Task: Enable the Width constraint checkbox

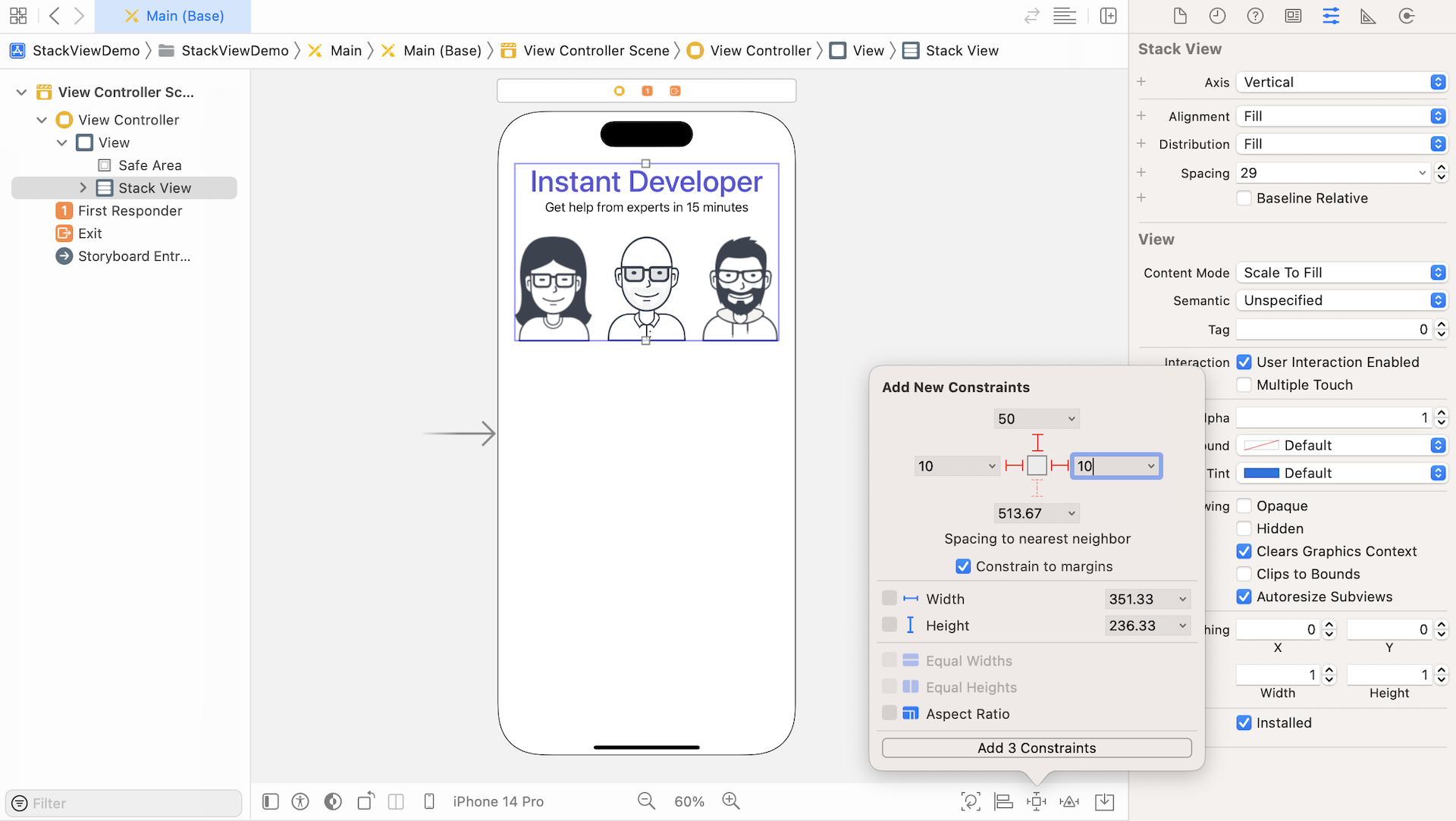Action: click(x=890, y=598)
